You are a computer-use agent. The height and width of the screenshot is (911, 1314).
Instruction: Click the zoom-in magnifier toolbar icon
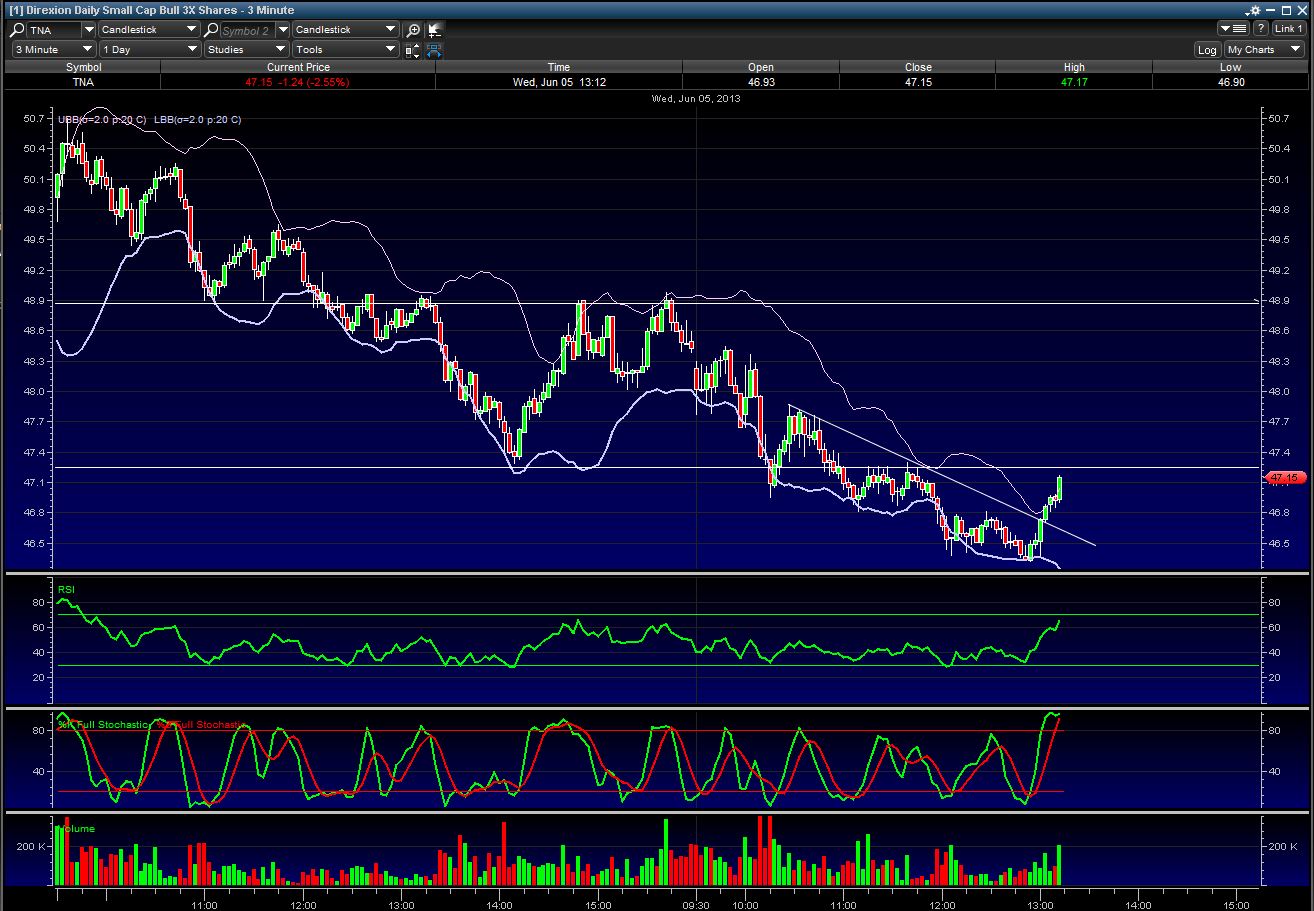click(x=413, y=30)
